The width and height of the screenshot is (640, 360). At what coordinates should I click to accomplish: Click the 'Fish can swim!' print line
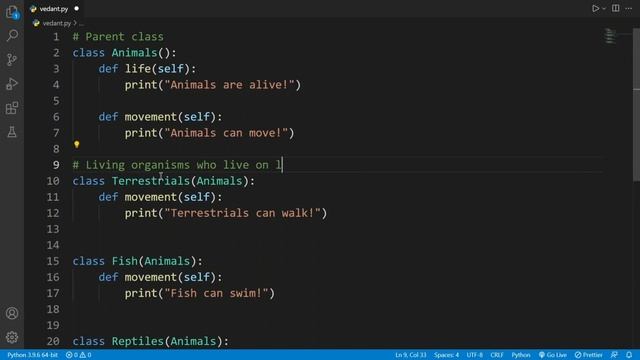click(x=200, y=293)
